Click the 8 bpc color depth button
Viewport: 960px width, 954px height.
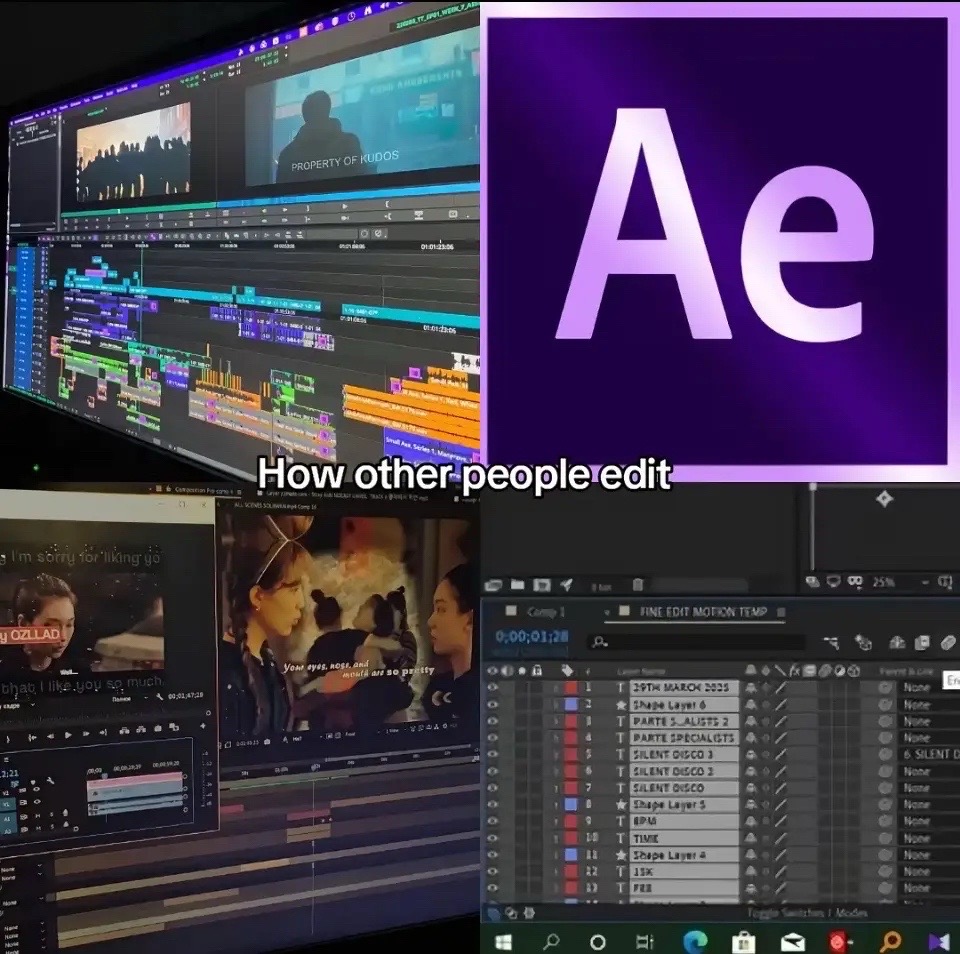coord(602,587)
